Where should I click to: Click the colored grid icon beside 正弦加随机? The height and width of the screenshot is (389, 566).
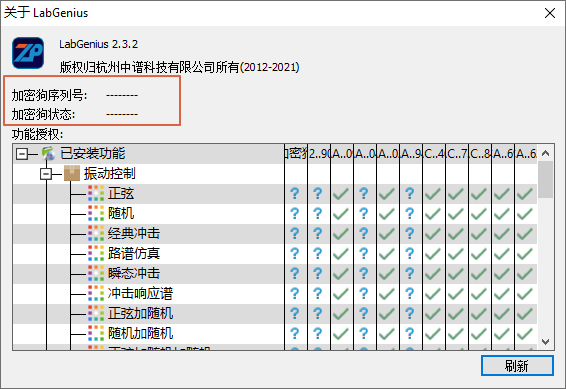(96, 313)
